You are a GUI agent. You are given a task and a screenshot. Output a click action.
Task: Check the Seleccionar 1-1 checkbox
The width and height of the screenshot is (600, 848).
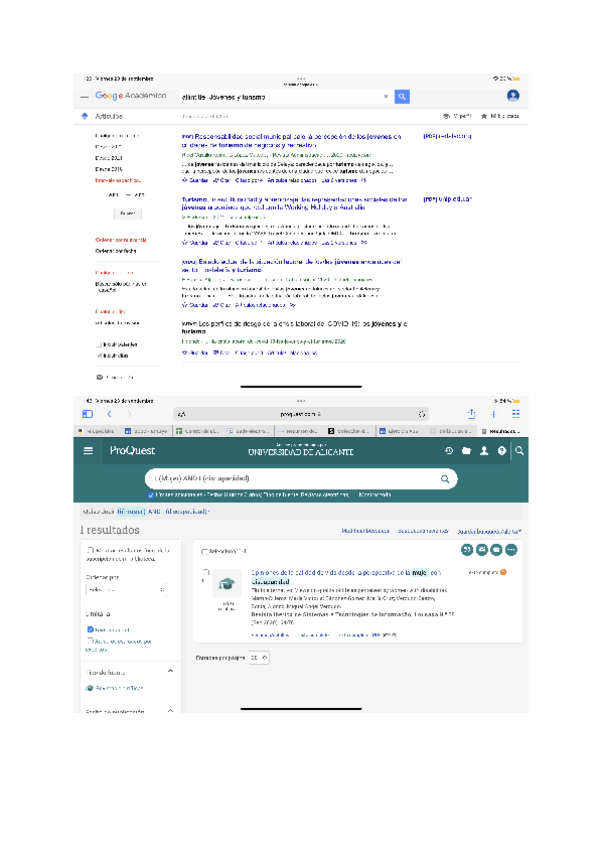click(x=204, y=551)
